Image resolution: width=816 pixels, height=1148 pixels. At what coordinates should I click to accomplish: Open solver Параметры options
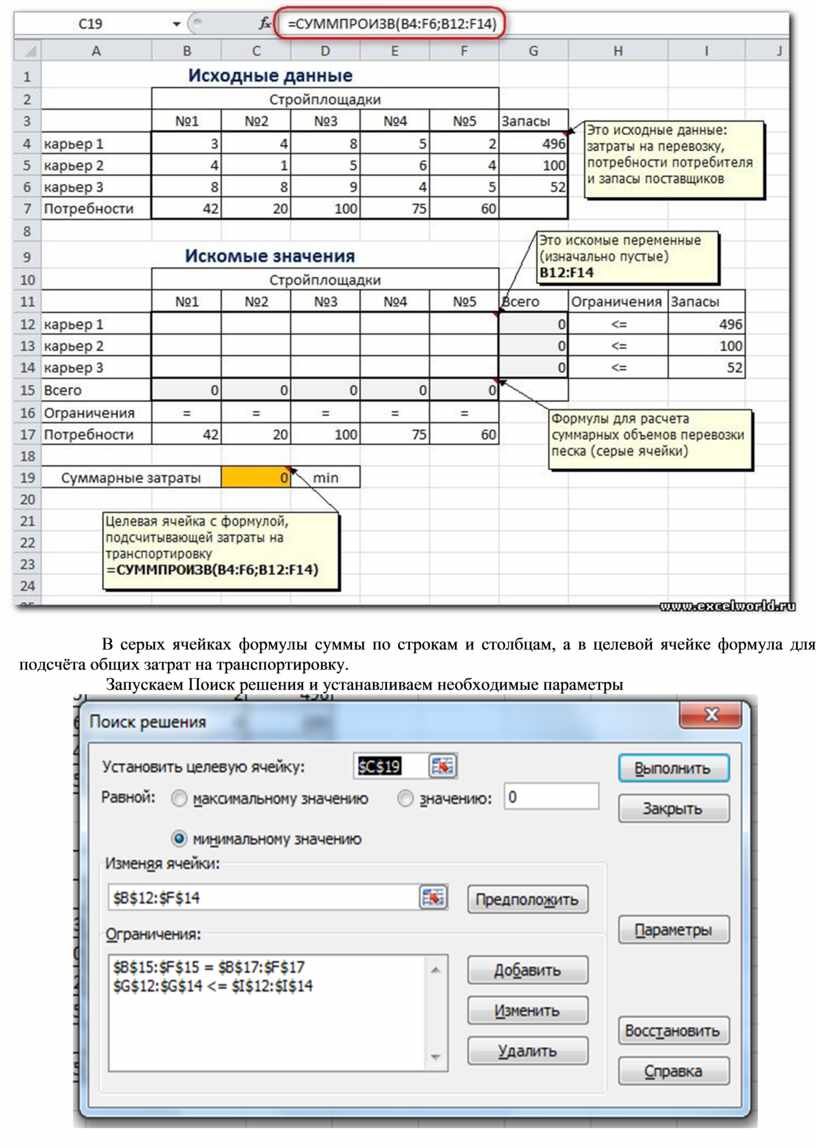coord(674,930)
